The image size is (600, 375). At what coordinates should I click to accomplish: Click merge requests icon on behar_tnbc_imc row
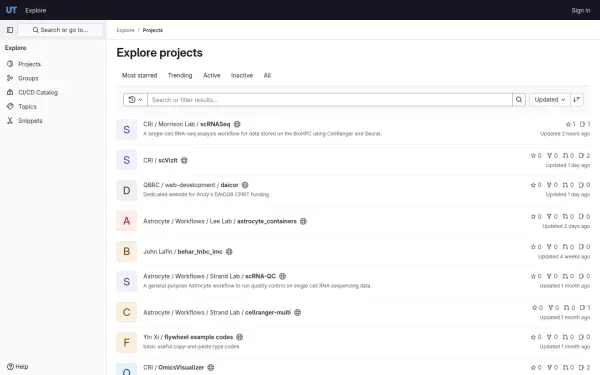click(x=565, y=247)
